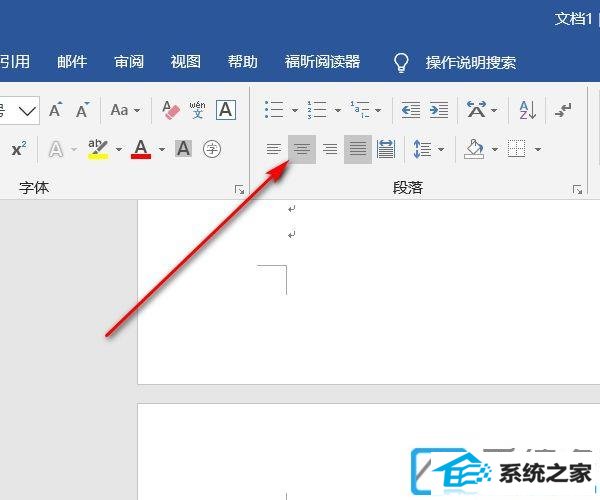Open the shading color dropdown arrow
This screenshot has height=500, width=600.
[495, 149]
